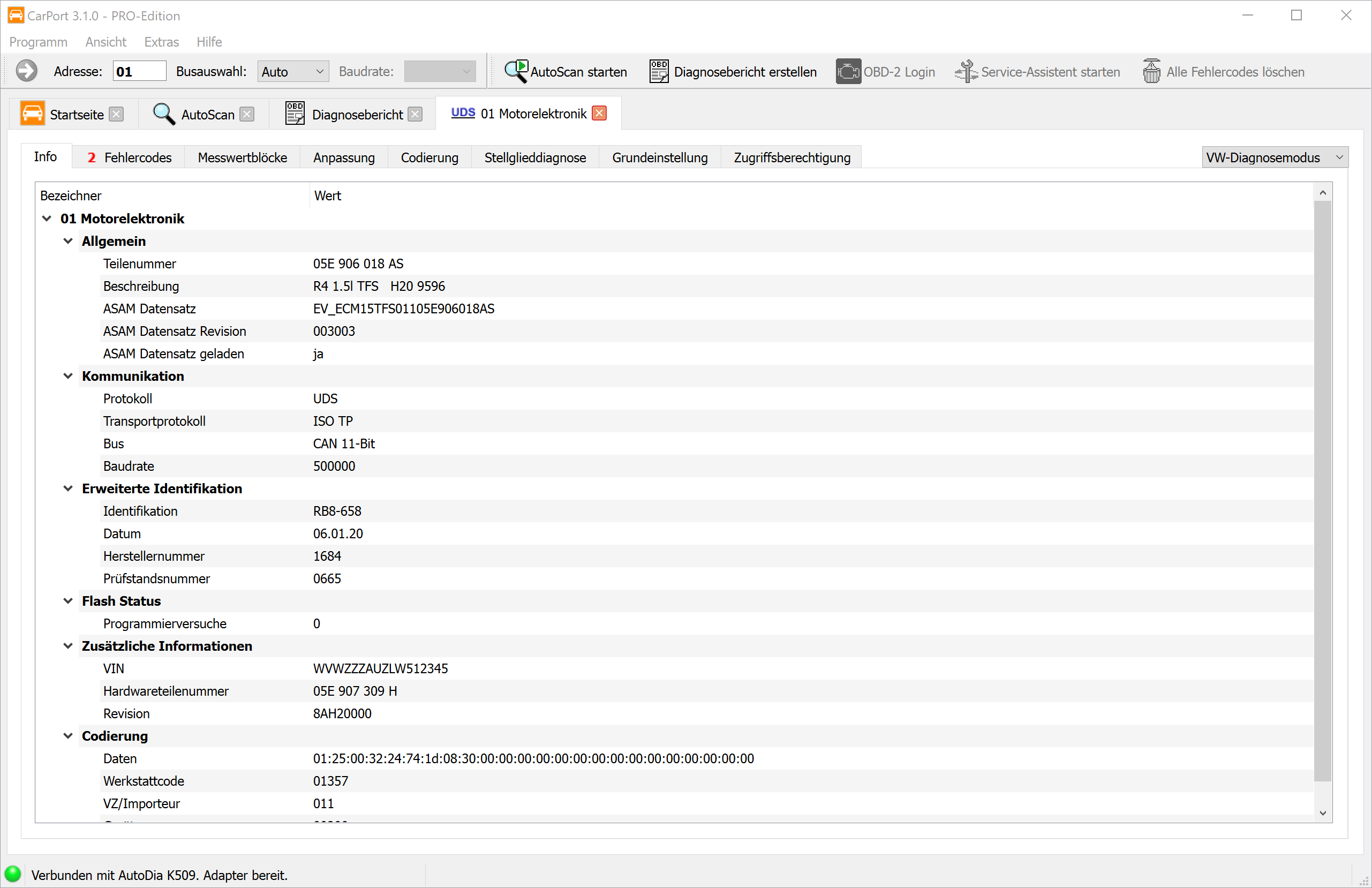Collapse the Erweiterte Identifikation section
The height and width of the screenshot is (888, 1372).
[x=68, y=488]
